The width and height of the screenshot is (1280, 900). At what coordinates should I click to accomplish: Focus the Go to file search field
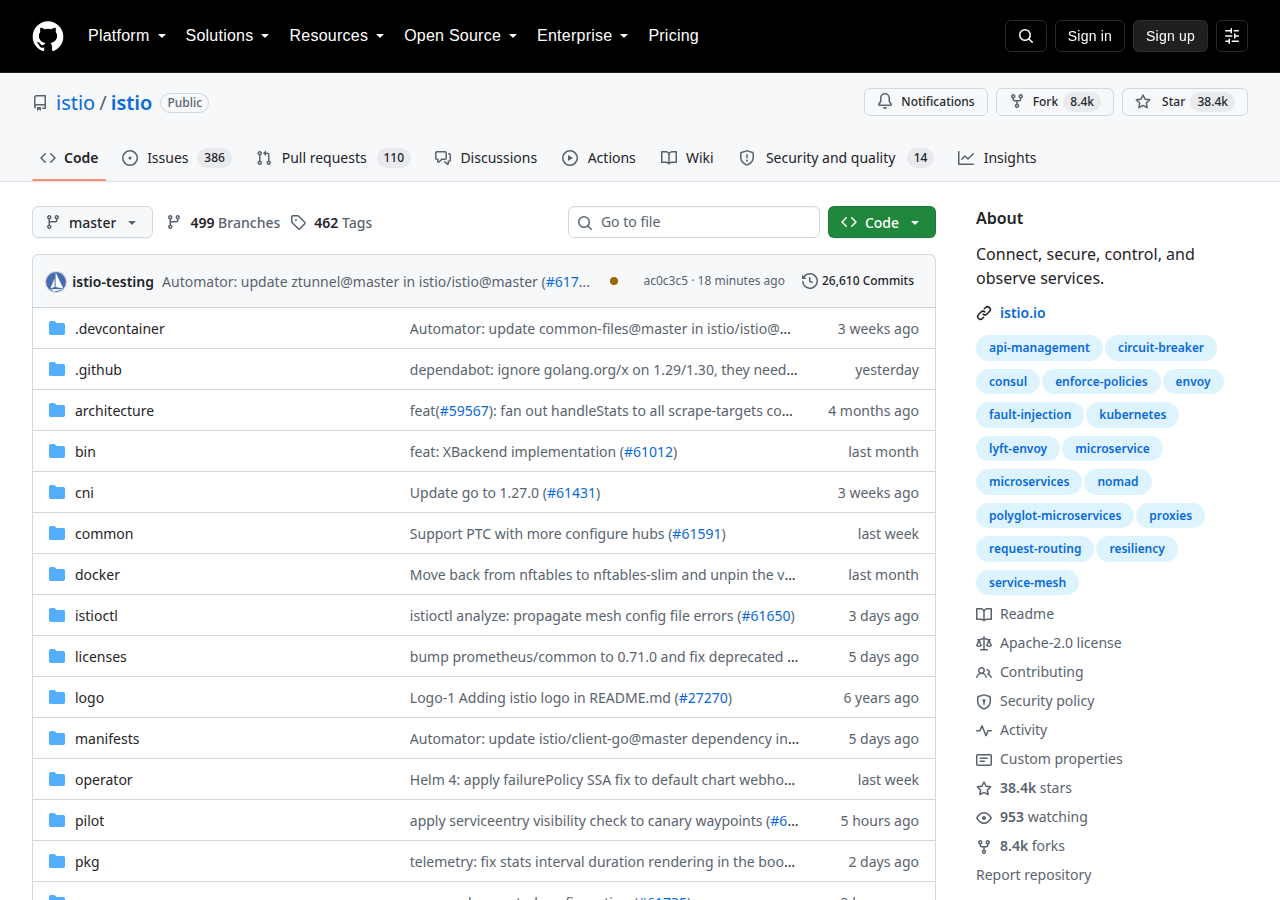pyautogui.click(x=694, y=222)
